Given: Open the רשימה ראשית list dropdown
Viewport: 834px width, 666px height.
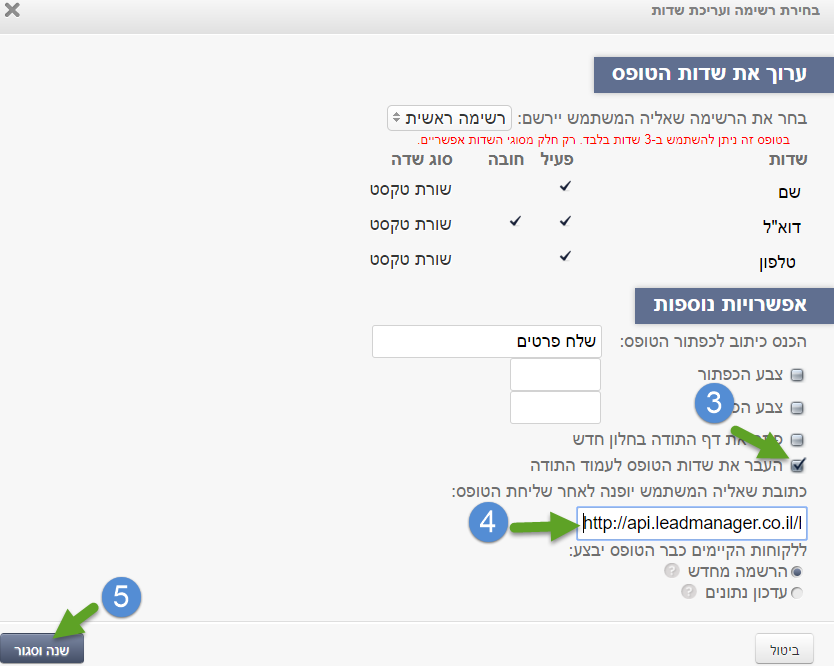Looking at the screenshot, I should [450, 117].
